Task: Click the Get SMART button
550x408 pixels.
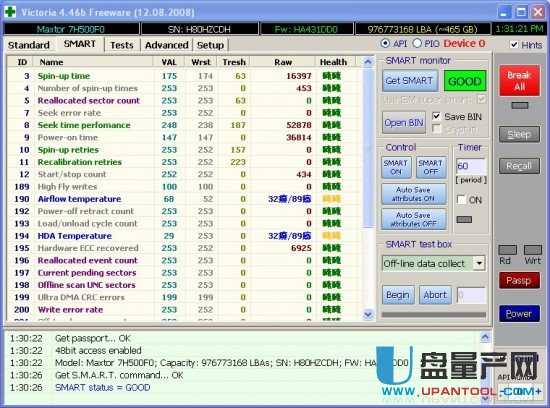Action: 409,81
